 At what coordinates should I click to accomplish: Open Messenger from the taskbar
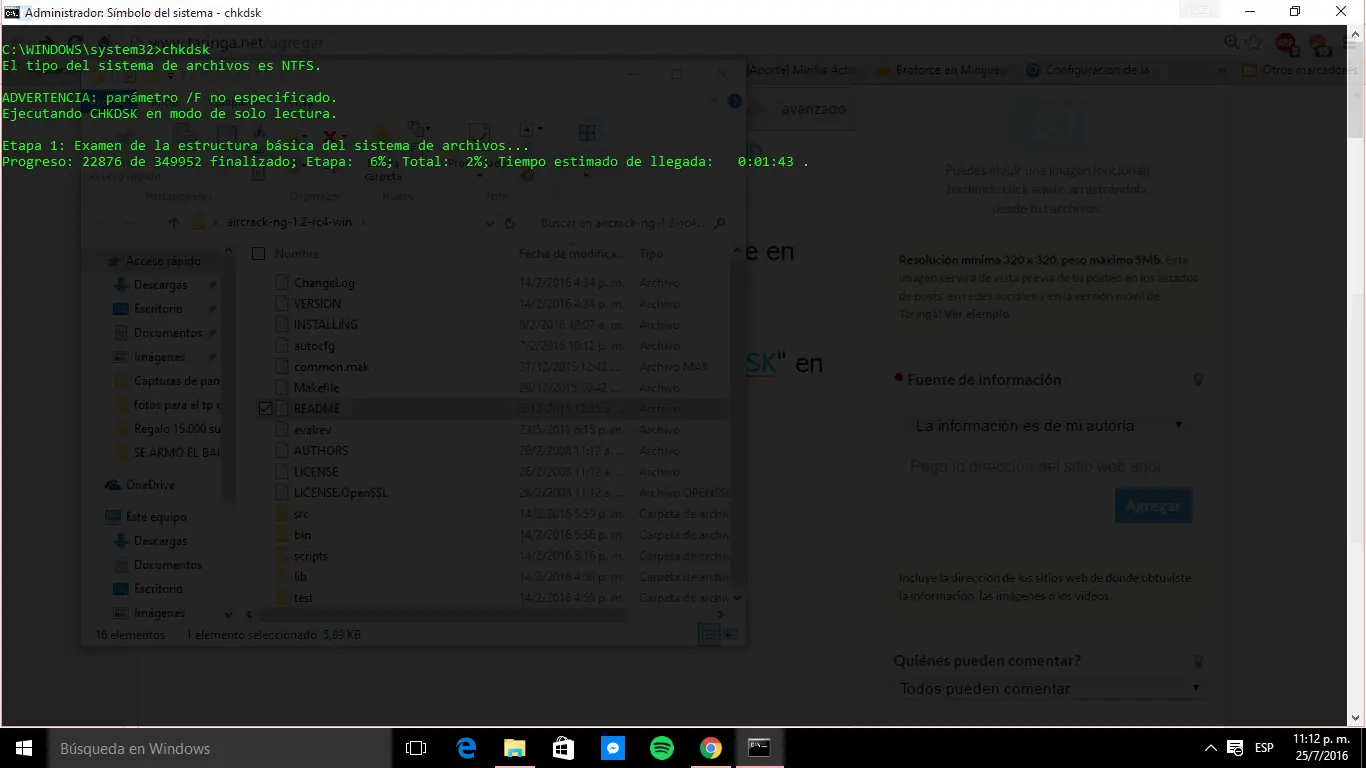click(613, 748)
